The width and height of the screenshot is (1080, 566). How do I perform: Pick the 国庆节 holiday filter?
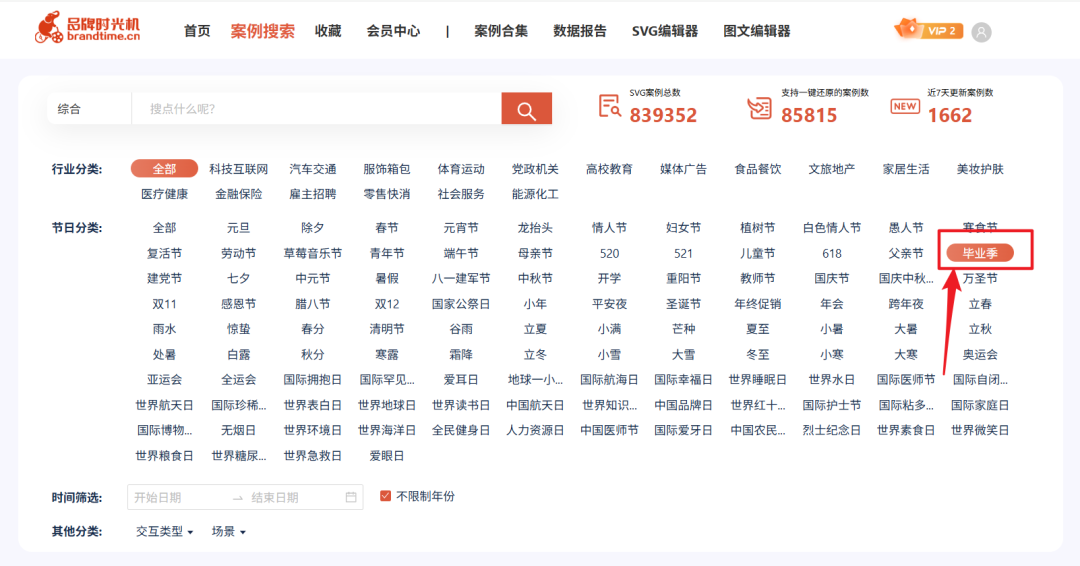point(831,279)
